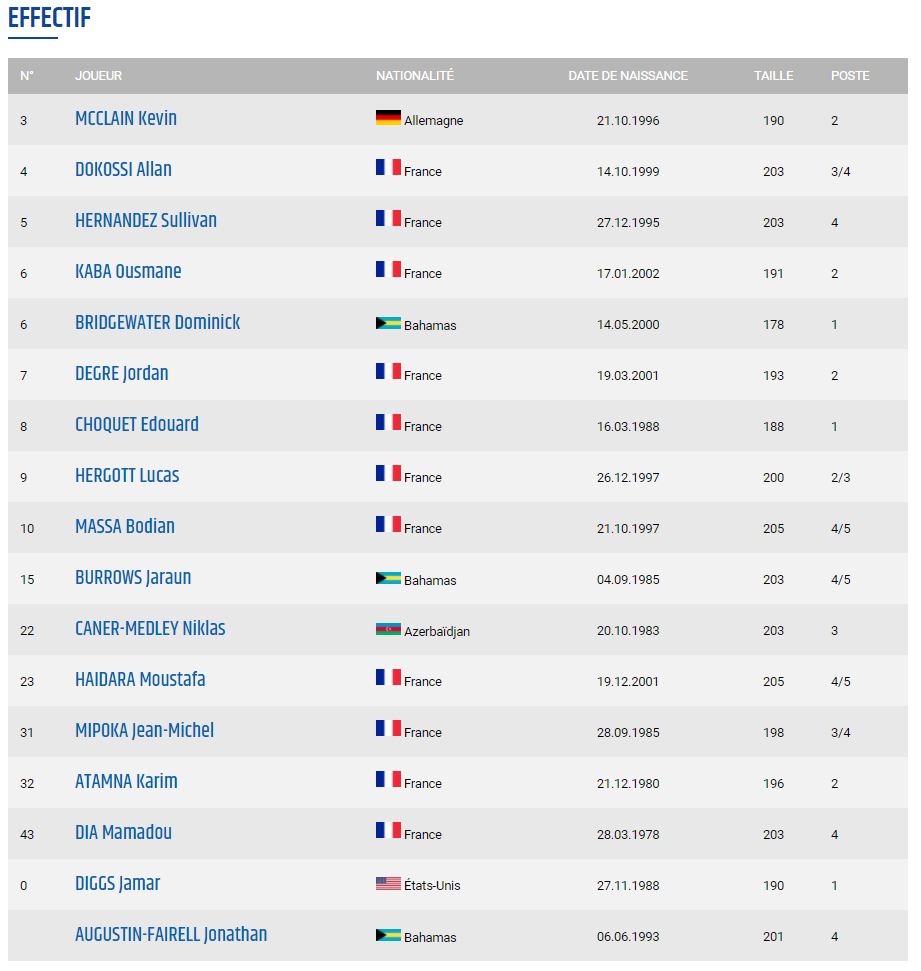View CHOQUET Edouard's profile
This screenshot has width=921, height=971.
pos(137,424)
